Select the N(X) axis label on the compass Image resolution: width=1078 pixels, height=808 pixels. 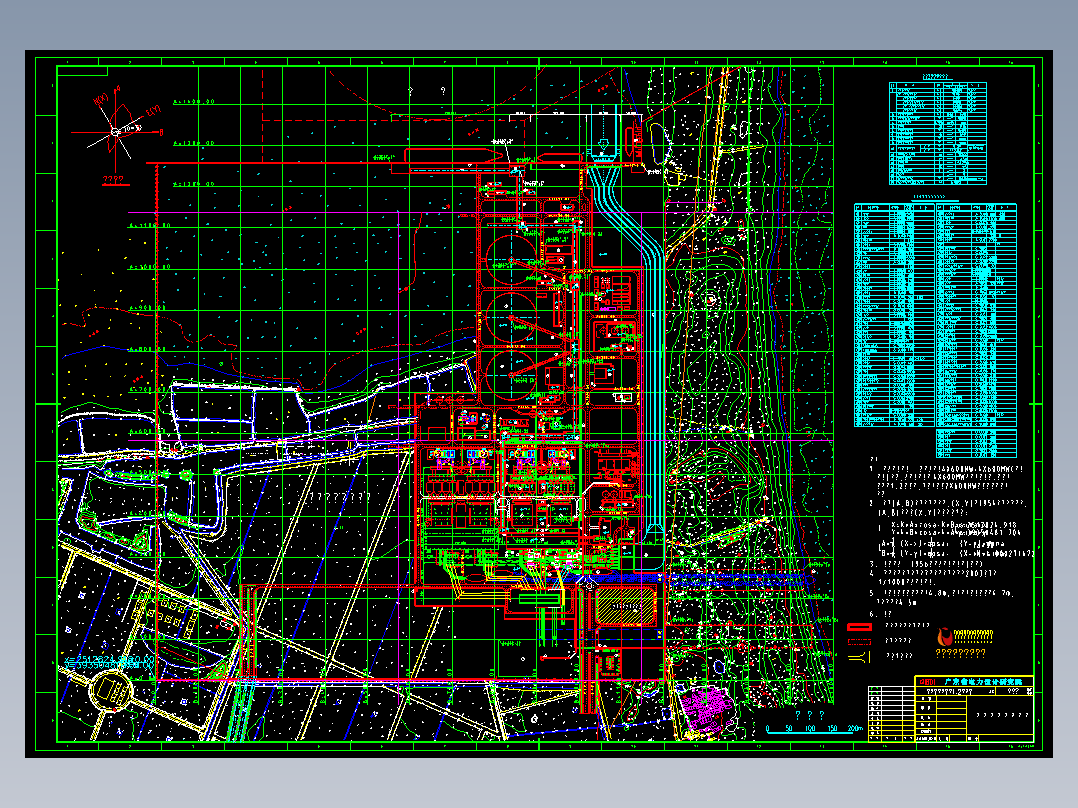point(102,98)
